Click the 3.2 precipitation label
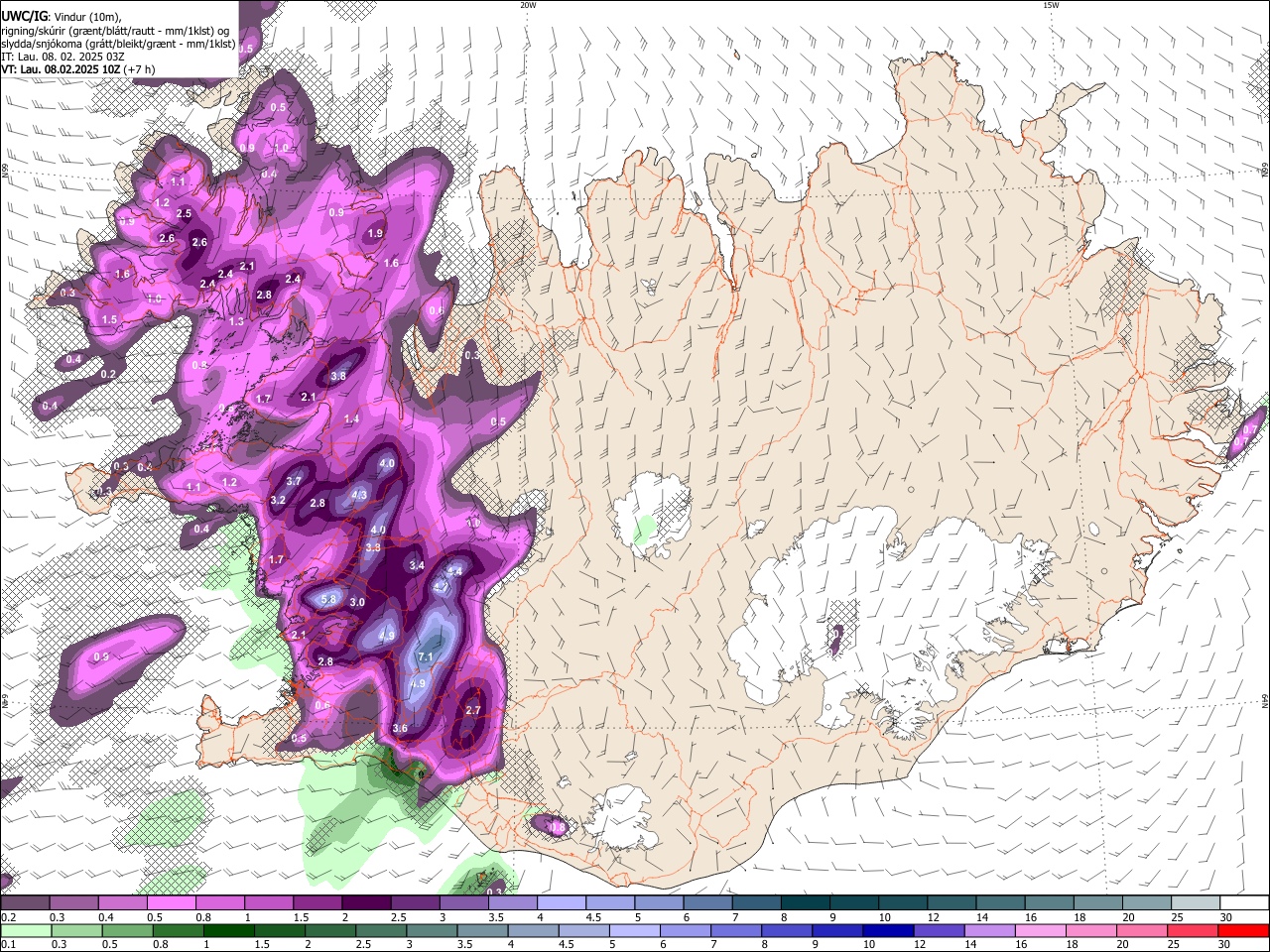Viewport: 1270px width, 952px height. (278, 500)
